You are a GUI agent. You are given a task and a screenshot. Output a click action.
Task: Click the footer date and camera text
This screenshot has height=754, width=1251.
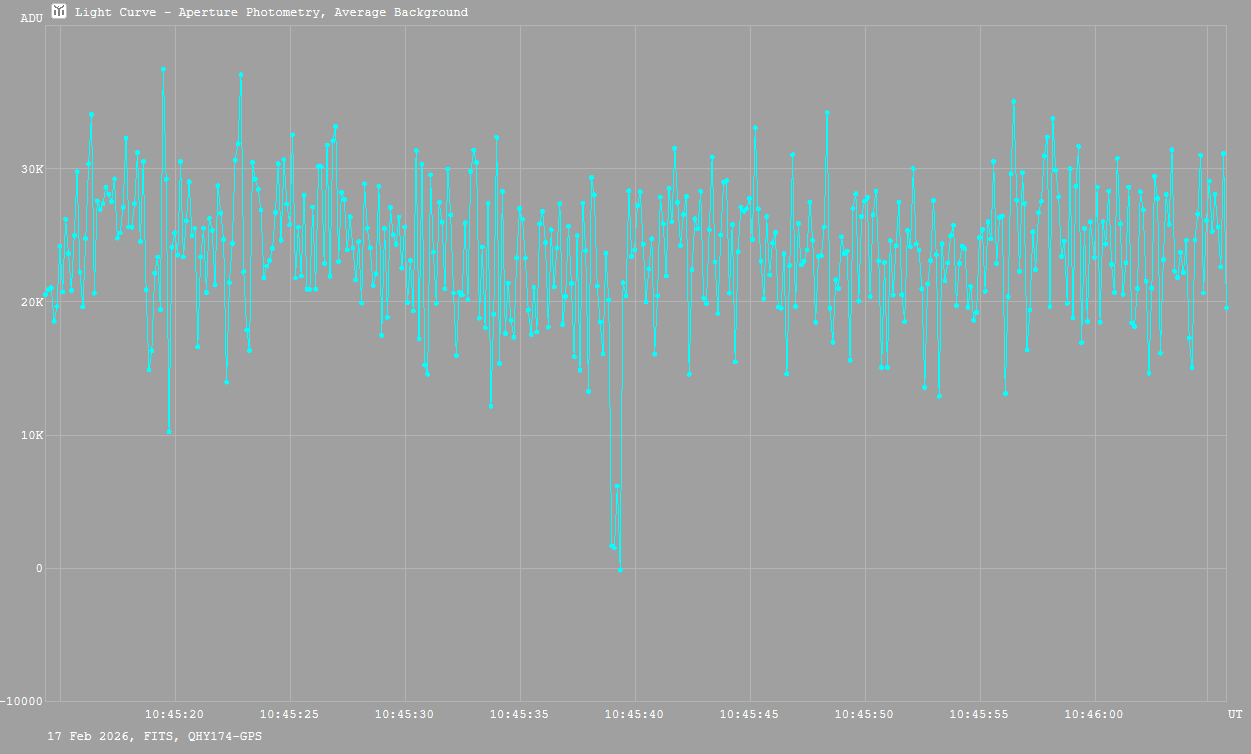155,736
